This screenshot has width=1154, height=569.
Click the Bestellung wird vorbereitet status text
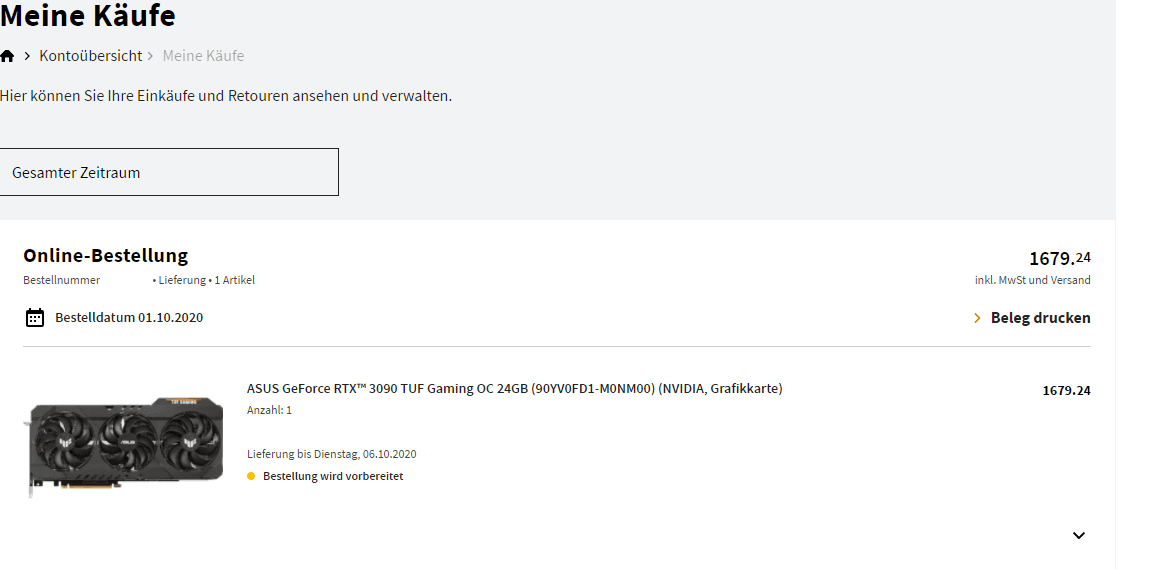[333, 476]
